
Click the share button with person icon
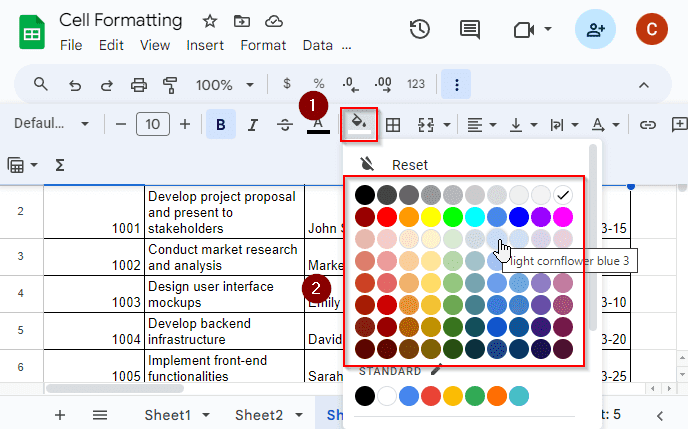[x=595, y=29]
